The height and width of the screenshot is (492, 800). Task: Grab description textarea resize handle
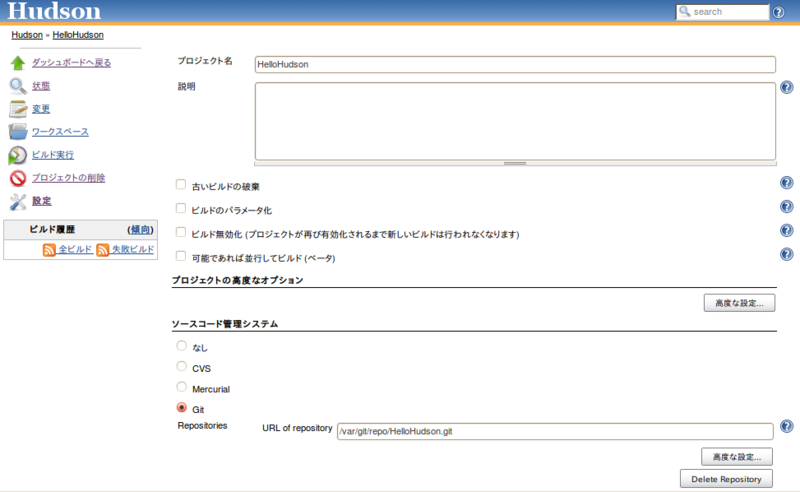point(515,163)
